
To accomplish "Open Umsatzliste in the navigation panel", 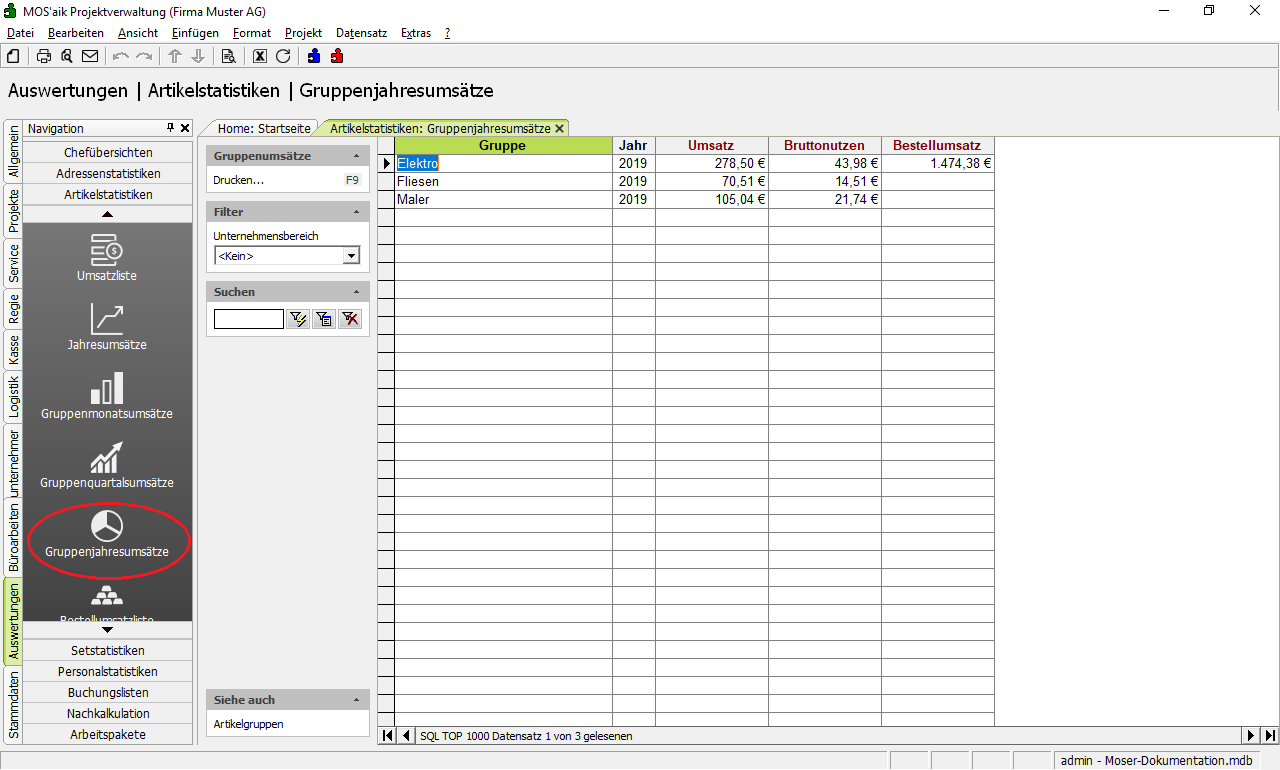I will [106, 257].
